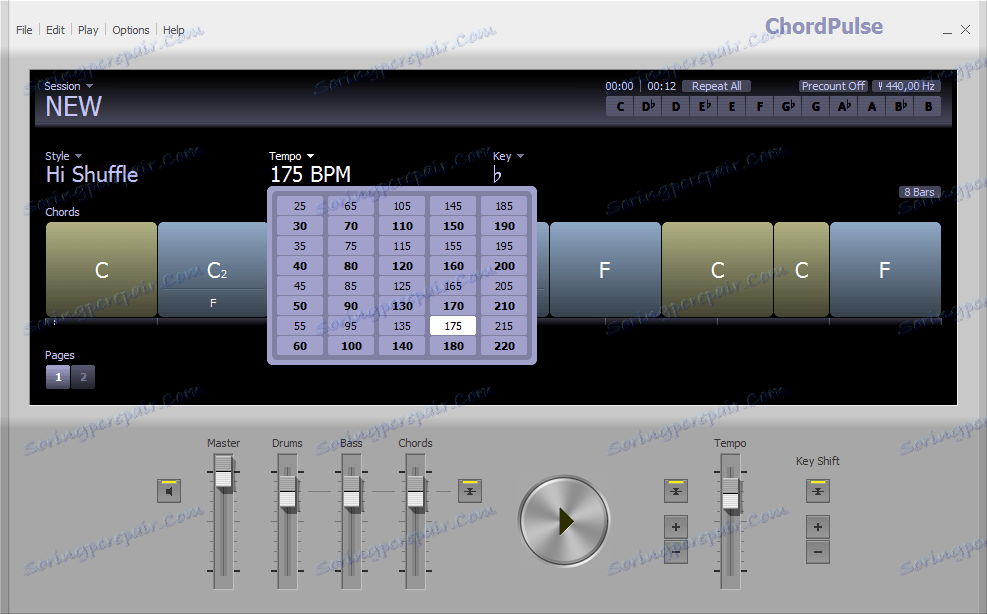
Task: Choose tempo 180 in tempo grid
Action: (x=453, y=346)
